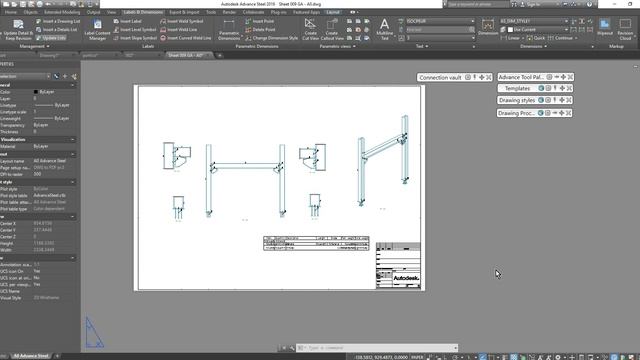640x360 pixels.
Task: Switch to Sheet 009 GA drawing tab
Action: 186,55
